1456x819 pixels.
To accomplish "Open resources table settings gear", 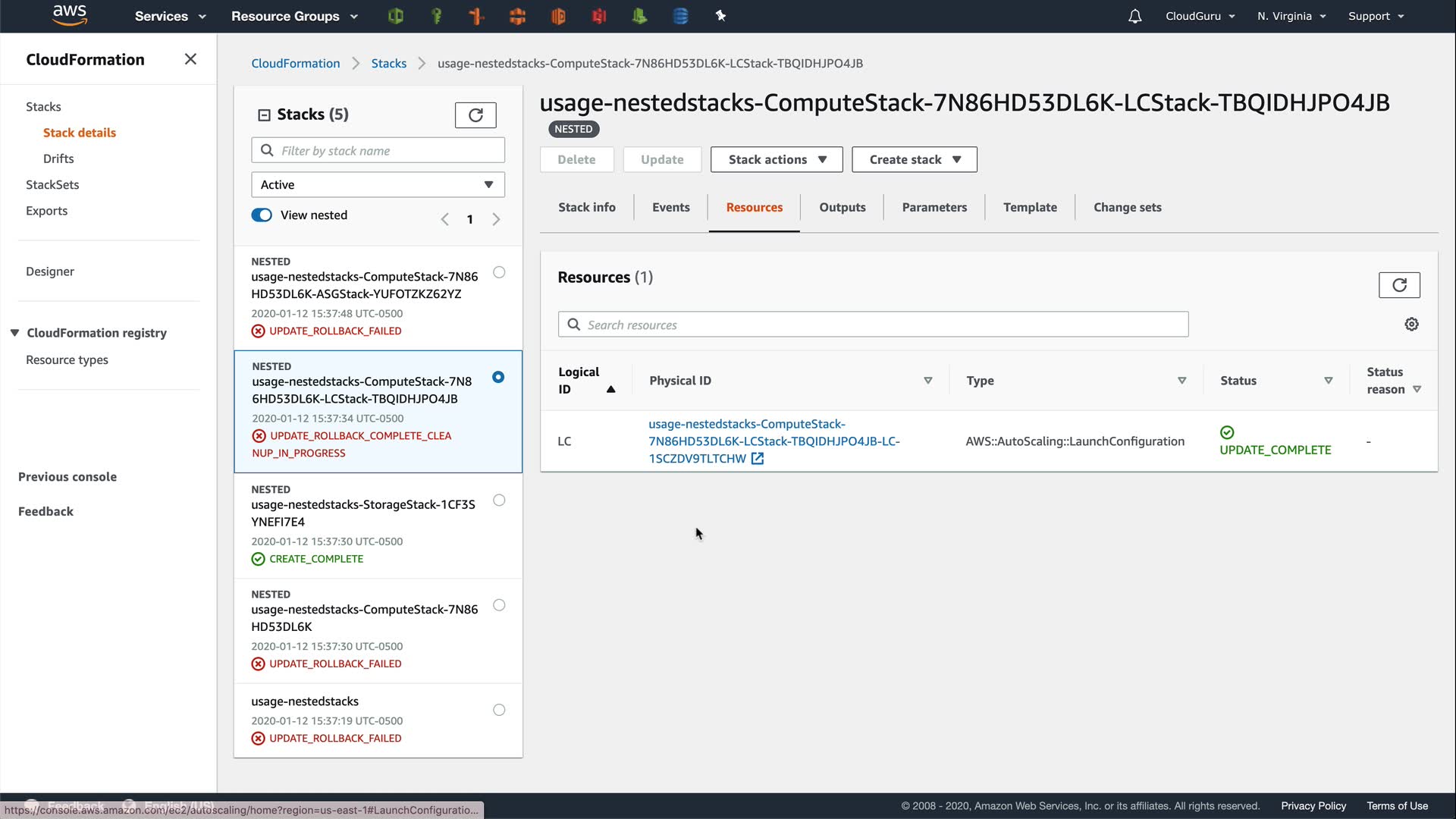I will (x=1411, y=325).
